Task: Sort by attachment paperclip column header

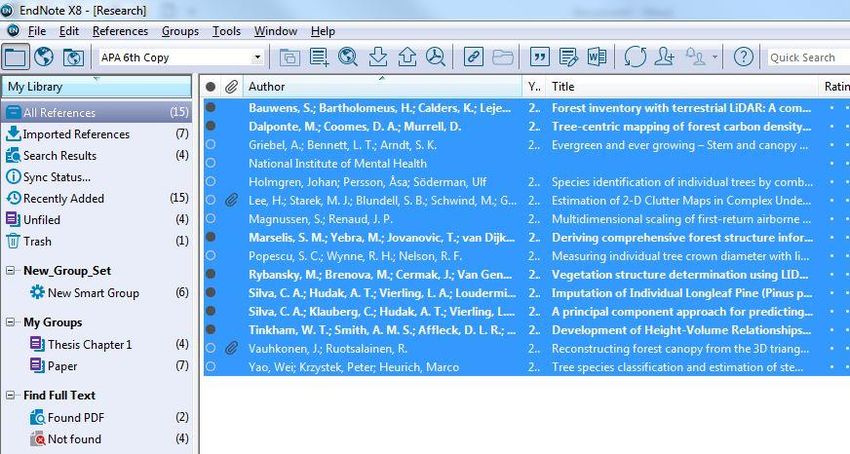Action: [x=231, y=87]
